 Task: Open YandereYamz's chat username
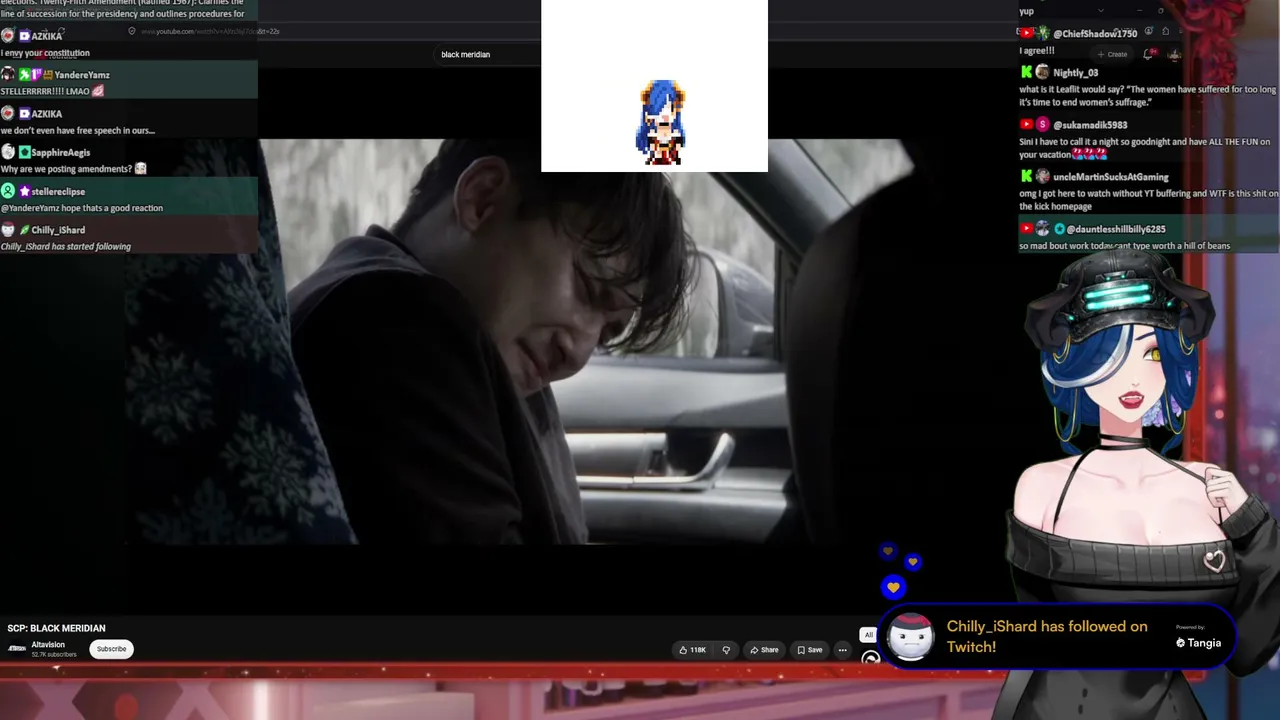pos(82,75)
